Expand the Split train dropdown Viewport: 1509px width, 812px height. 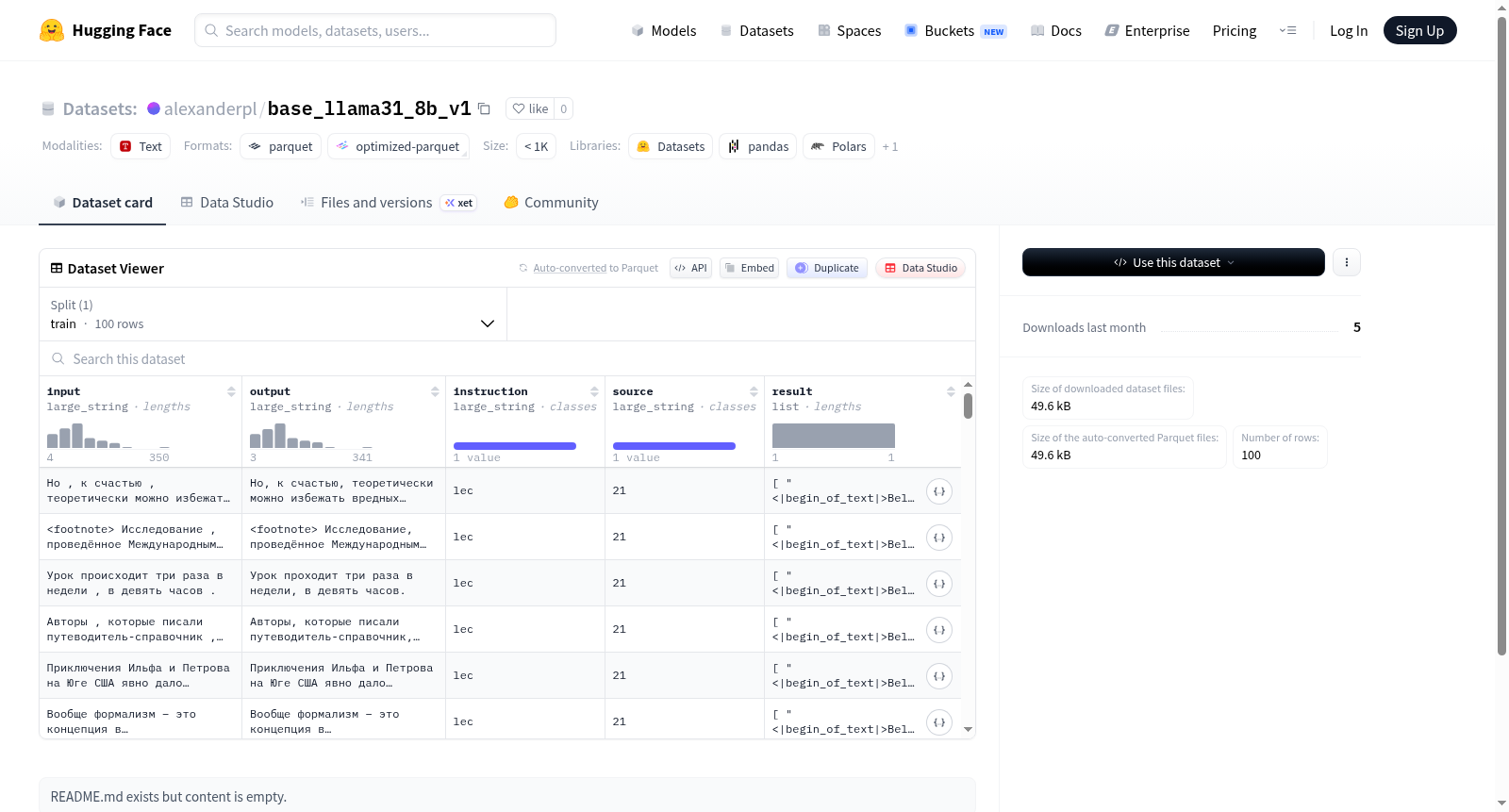click(x=273, y=314)
